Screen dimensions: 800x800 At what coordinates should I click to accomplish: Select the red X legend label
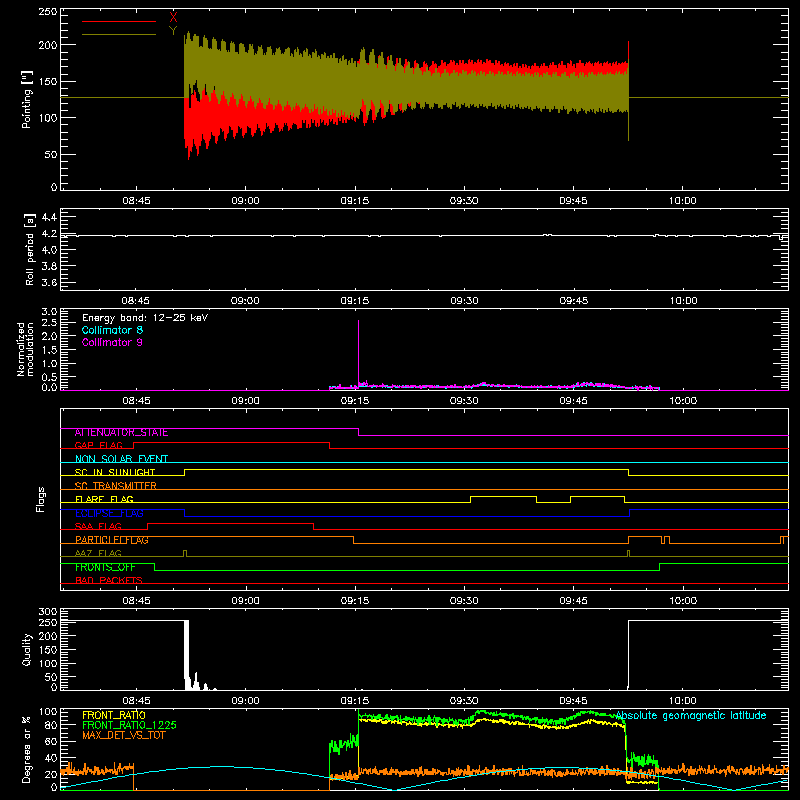point(173,18)
